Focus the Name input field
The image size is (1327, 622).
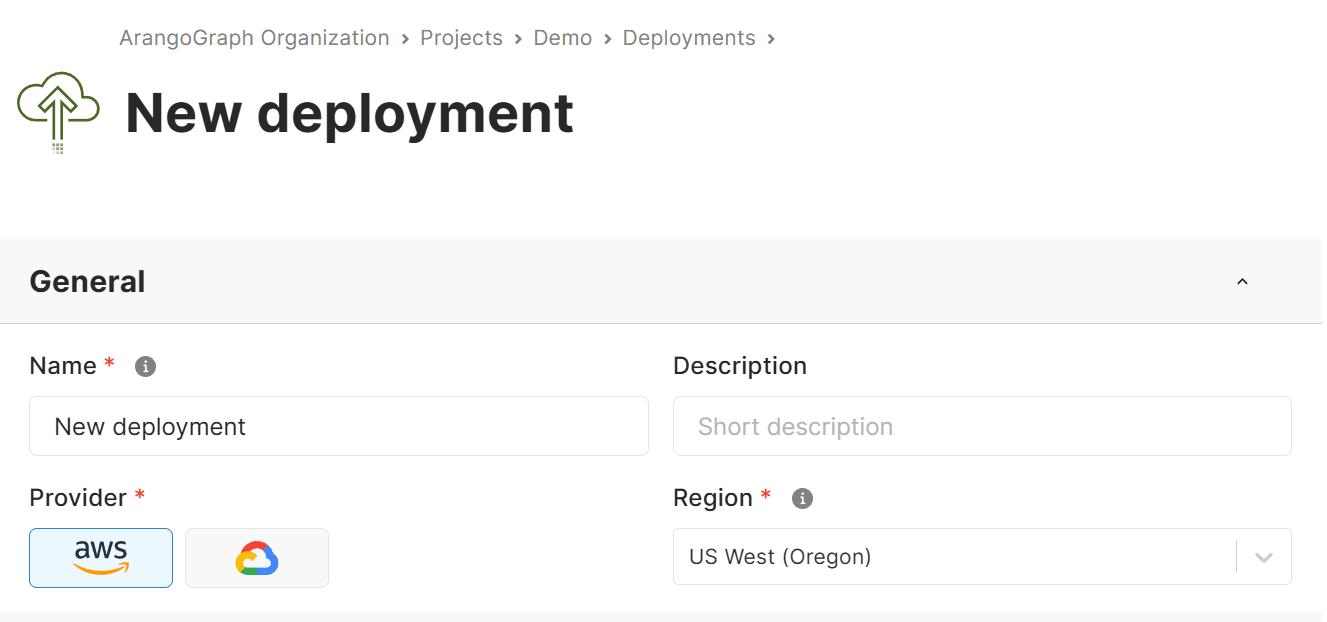point(339,426)
